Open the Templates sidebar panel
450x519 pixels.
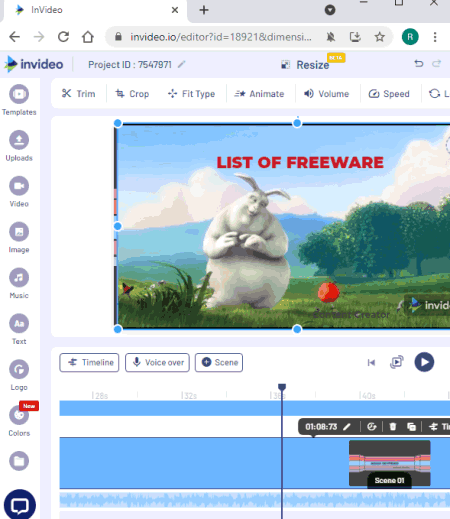(19, 100)
